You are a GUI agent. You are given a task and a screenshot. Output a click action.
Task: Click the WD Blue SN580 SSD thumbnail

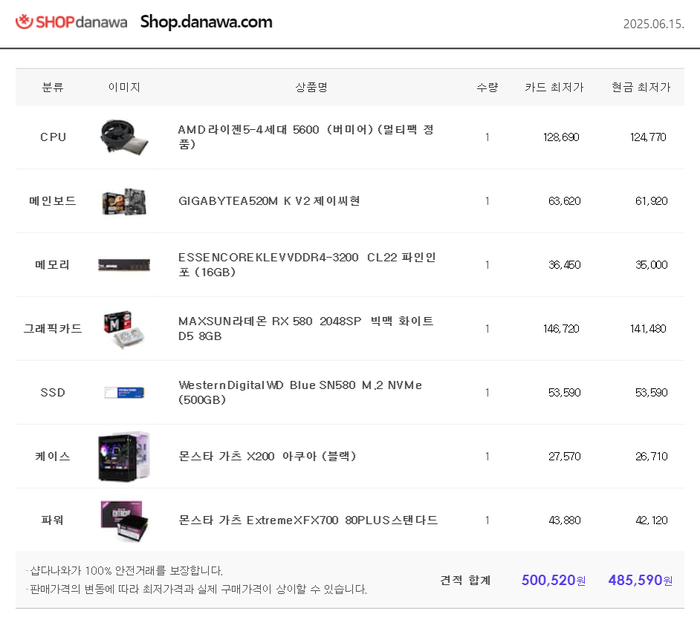point(124,392)
